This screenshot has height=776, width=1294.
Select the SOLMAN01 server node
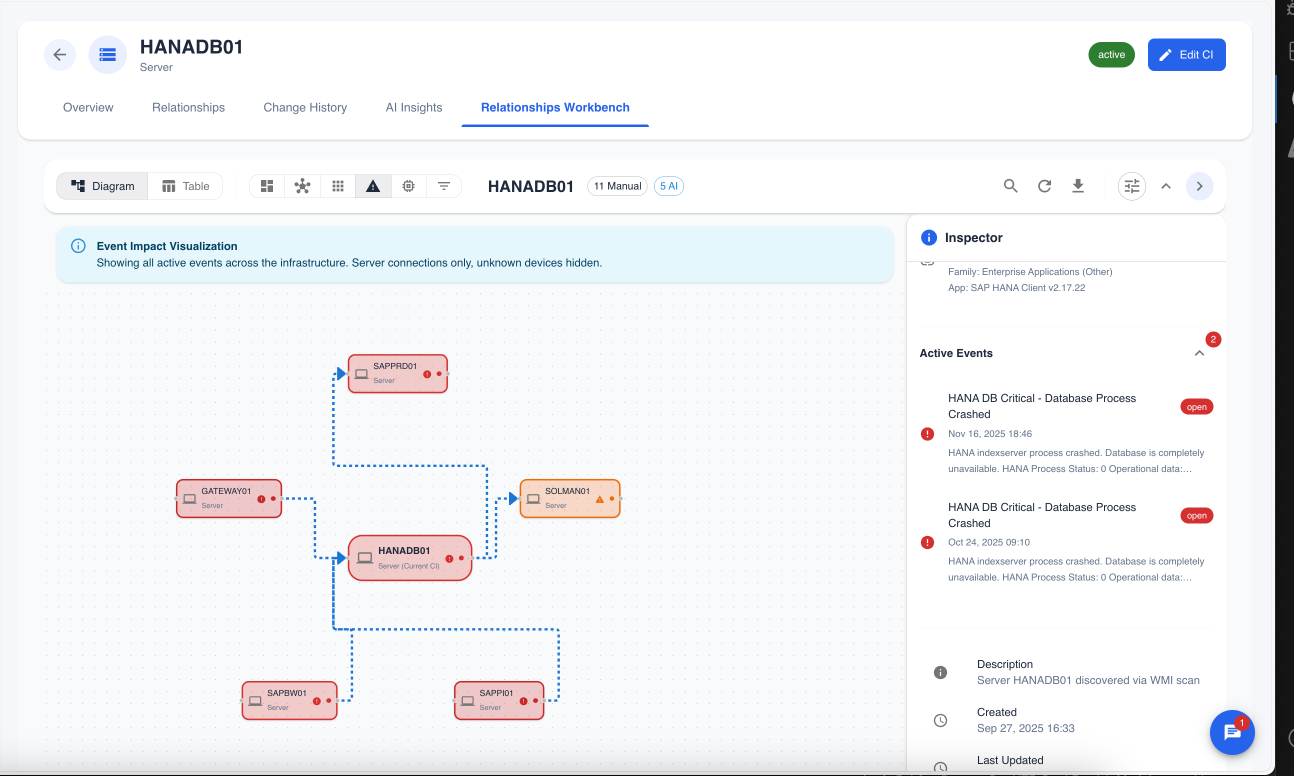click(569, 498)
